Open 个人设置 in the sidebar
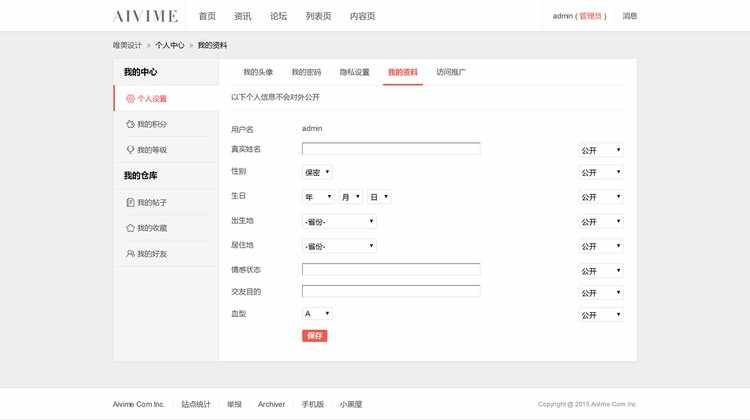This screenshot has width=750, height=420. tap(166, 99)
